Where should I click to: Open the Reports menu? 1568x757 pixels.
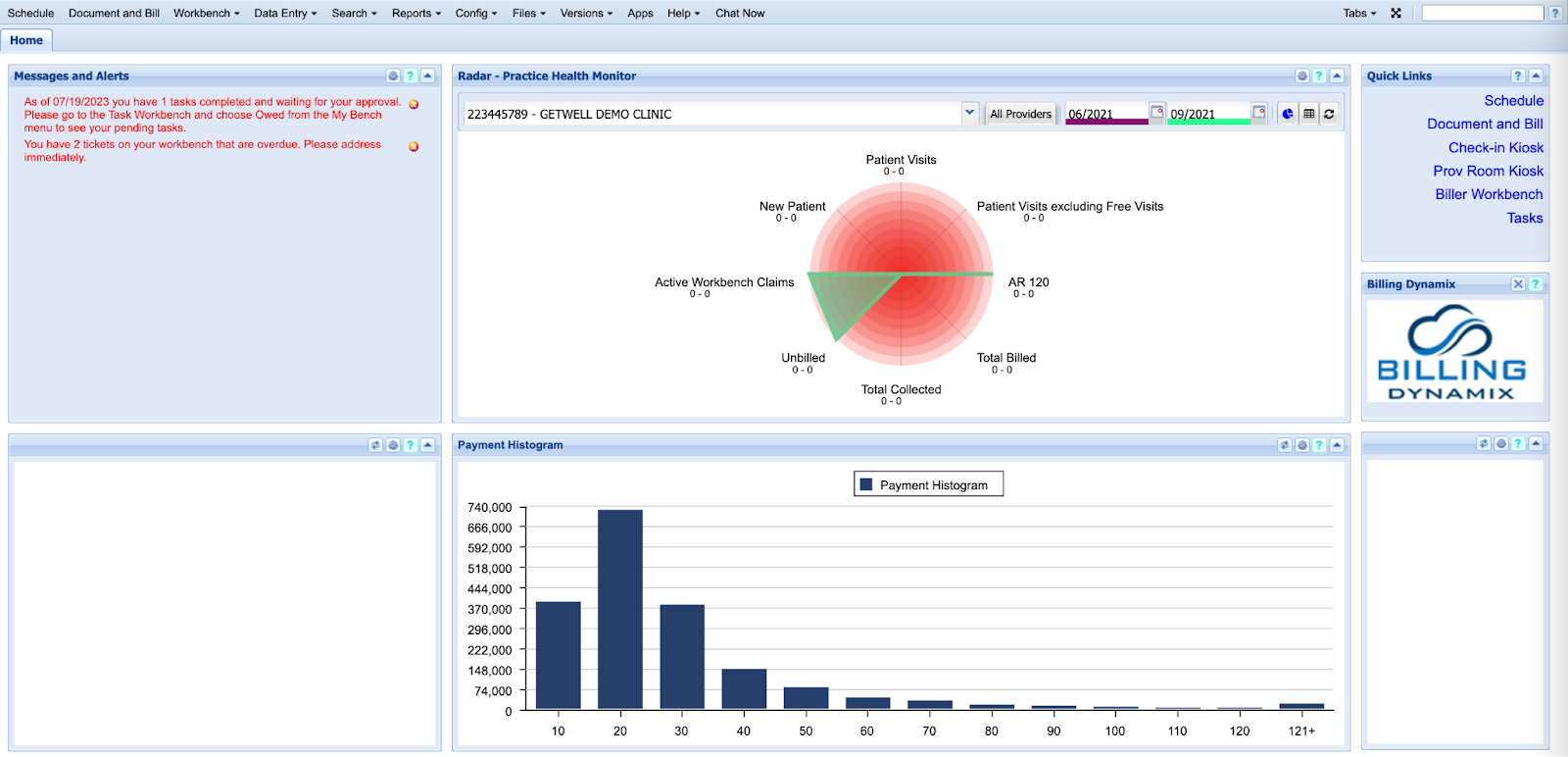416,13
